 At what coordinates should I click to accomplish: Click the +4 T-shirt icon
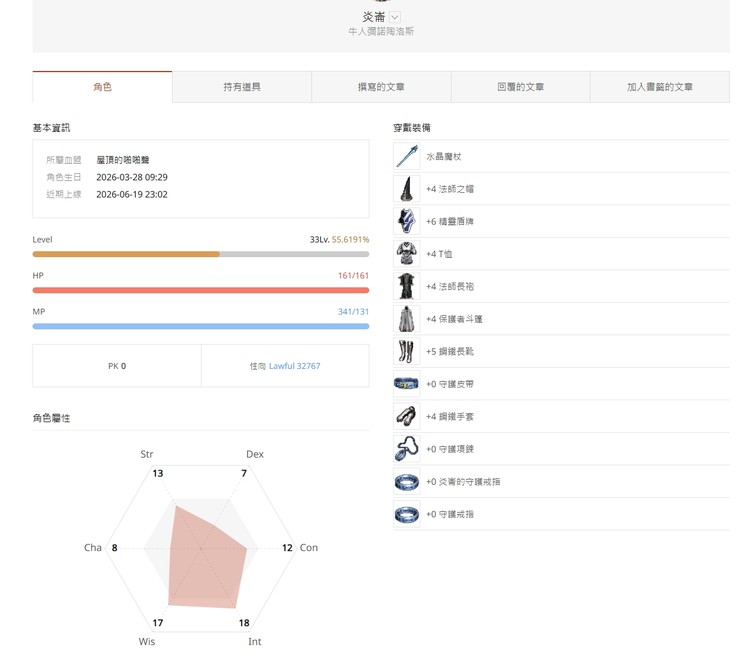pos(407,254)
